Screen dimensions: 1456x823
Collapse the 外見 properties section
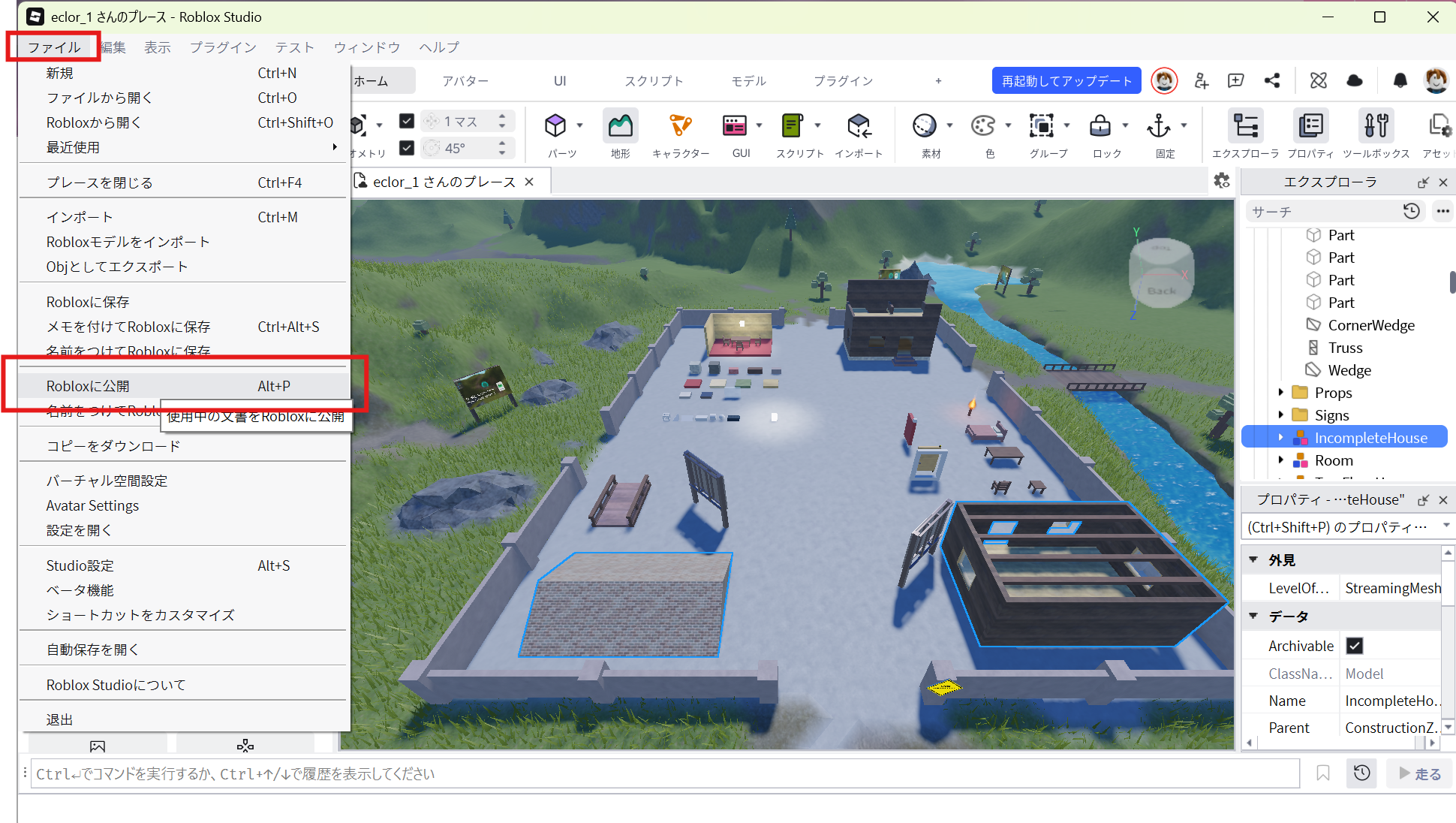(1253, 559)
